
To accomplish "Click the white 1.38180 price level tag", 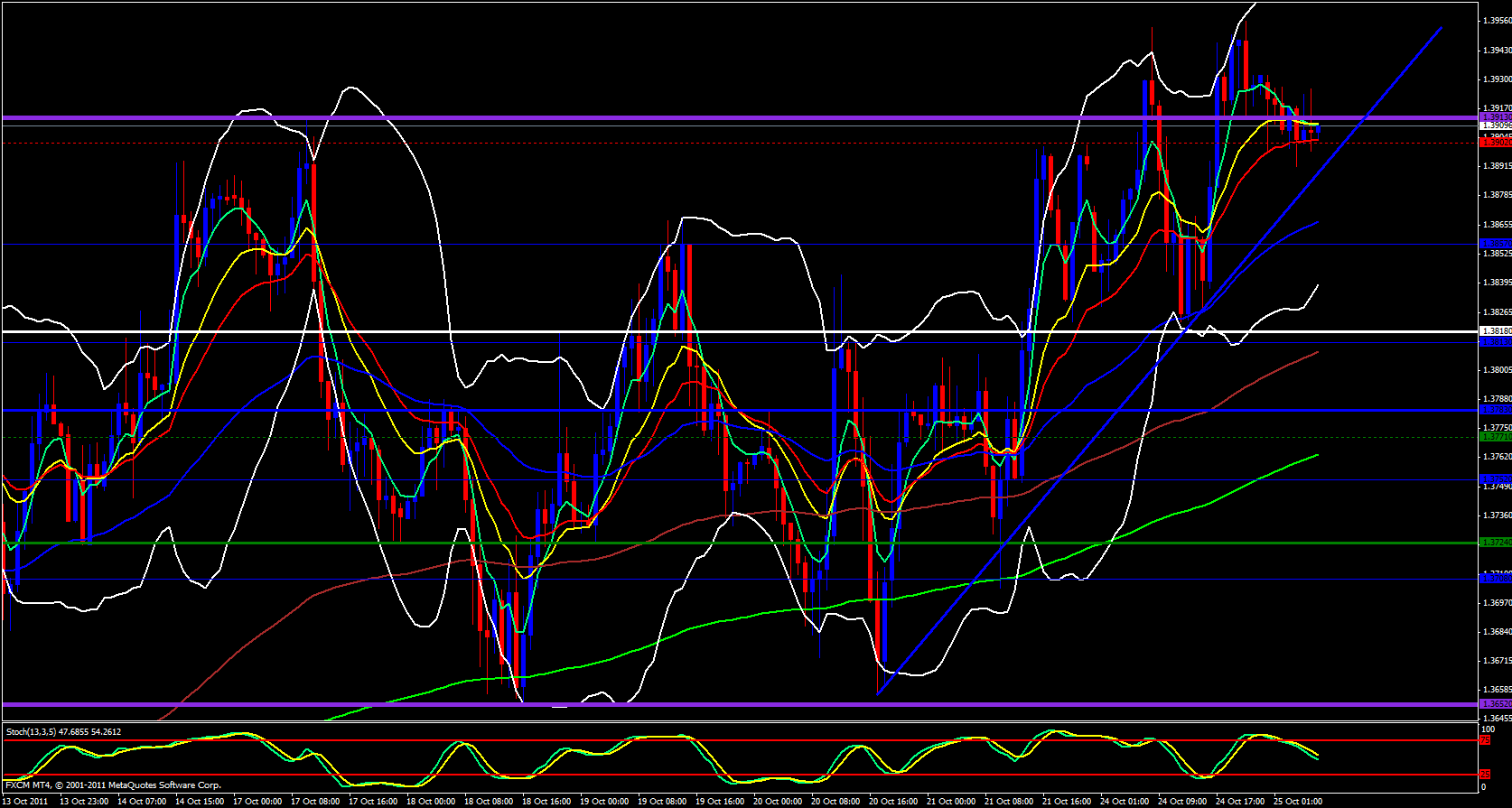I will (x=1495, y=332).
